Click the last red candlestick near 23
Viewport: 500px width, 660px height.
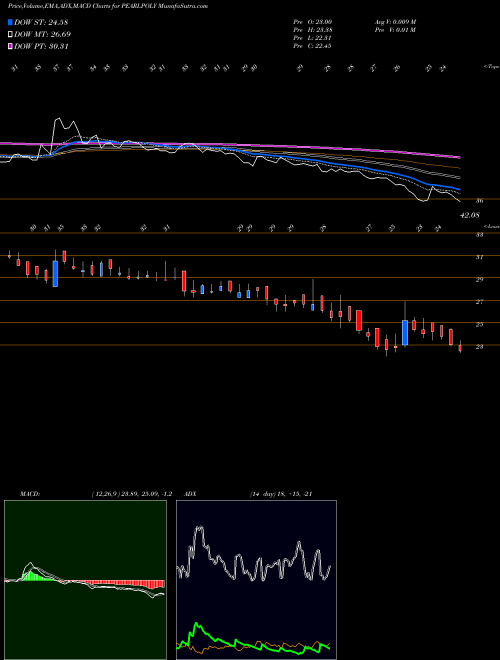(x=460, y=348)
